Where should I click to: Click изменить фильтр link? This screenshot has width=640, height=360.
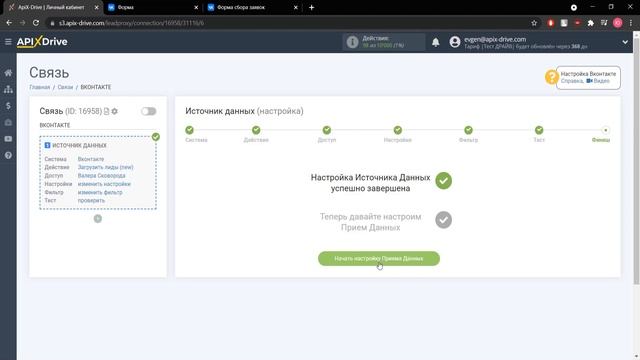(x=100, y=192)
